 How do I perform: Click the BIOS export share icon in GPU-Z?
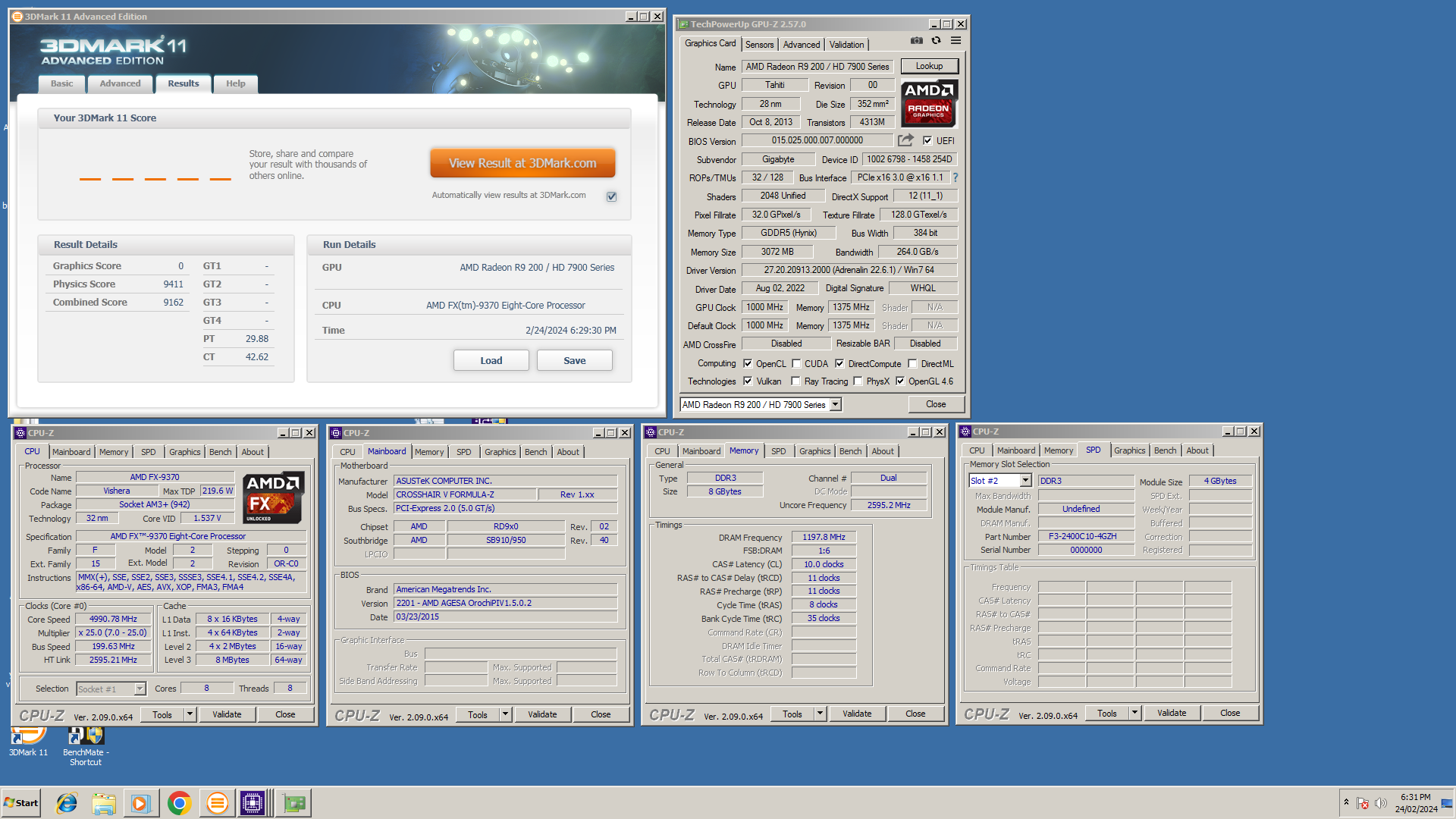pos(905,140)
